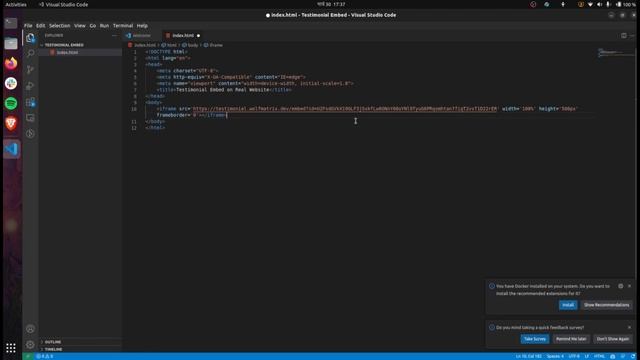Screen dimensions: 640x360
Task: Change language mode via HTML status item
Action: (599, 356)
